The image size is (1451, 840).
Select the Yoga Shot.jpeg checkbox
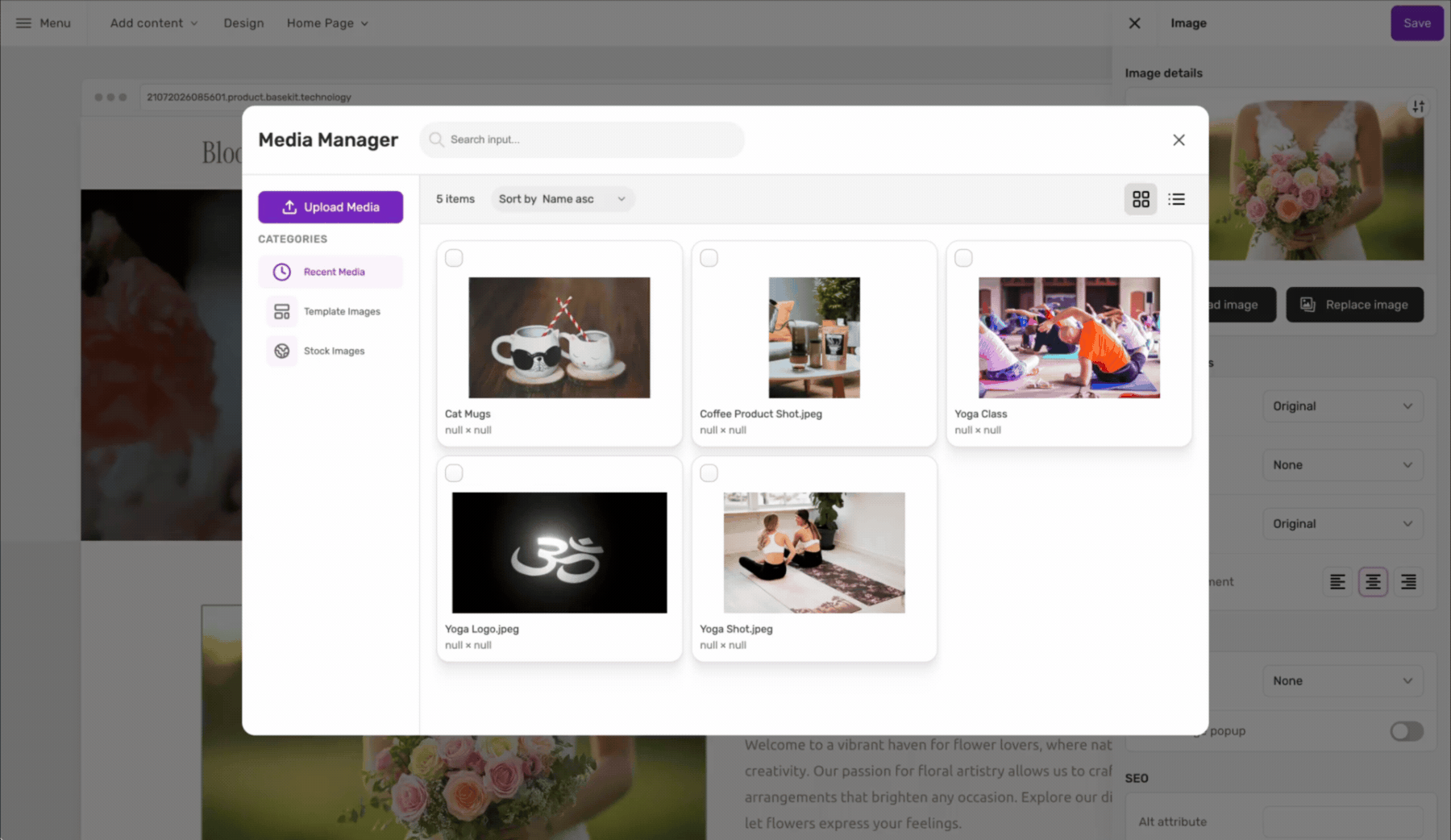click(x=709, y=473)
